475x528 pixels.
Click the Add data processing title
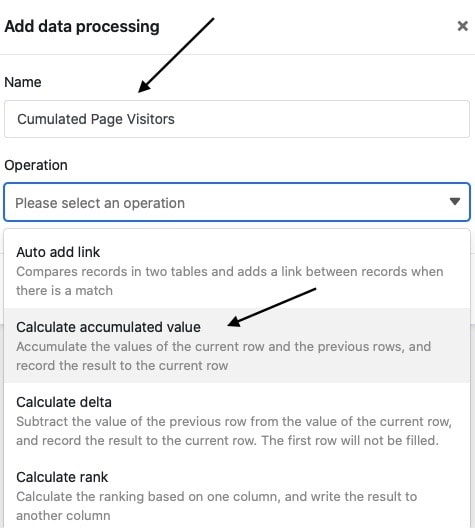[82, 26]
